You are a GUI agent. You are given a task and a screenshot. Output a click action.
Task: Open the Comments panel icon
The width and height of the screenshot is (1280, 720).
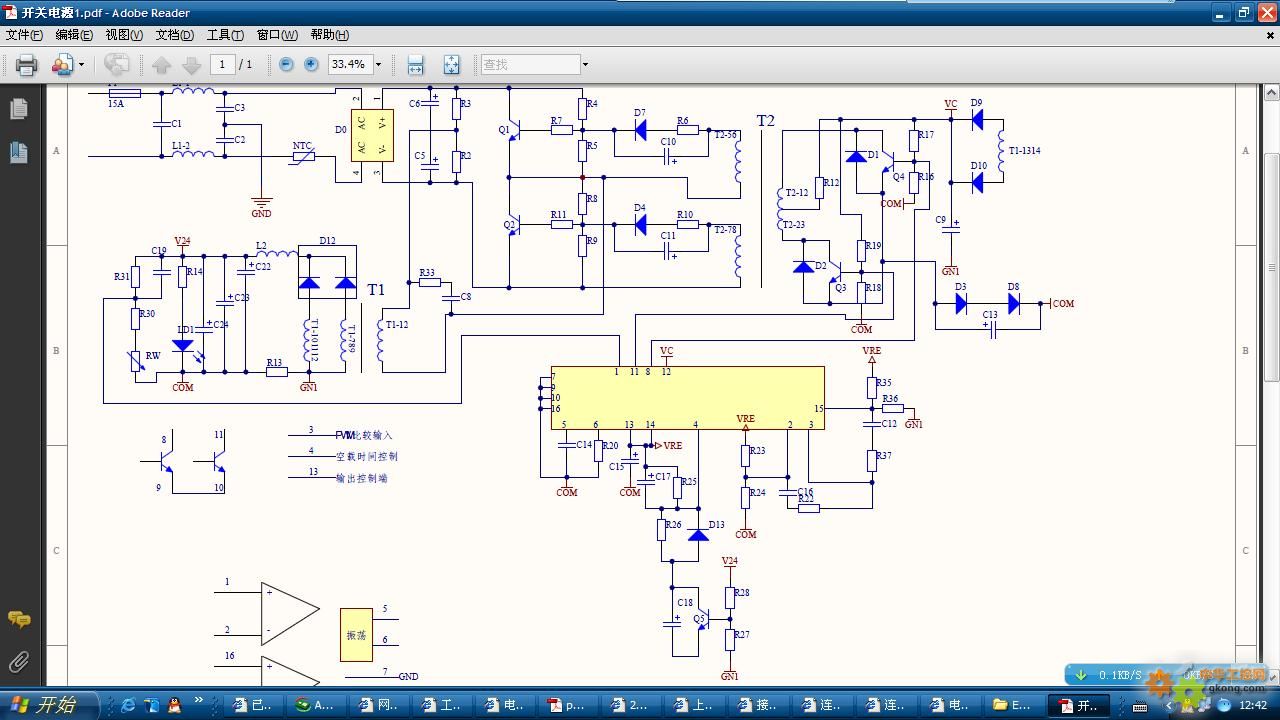(x=18, y=620)
